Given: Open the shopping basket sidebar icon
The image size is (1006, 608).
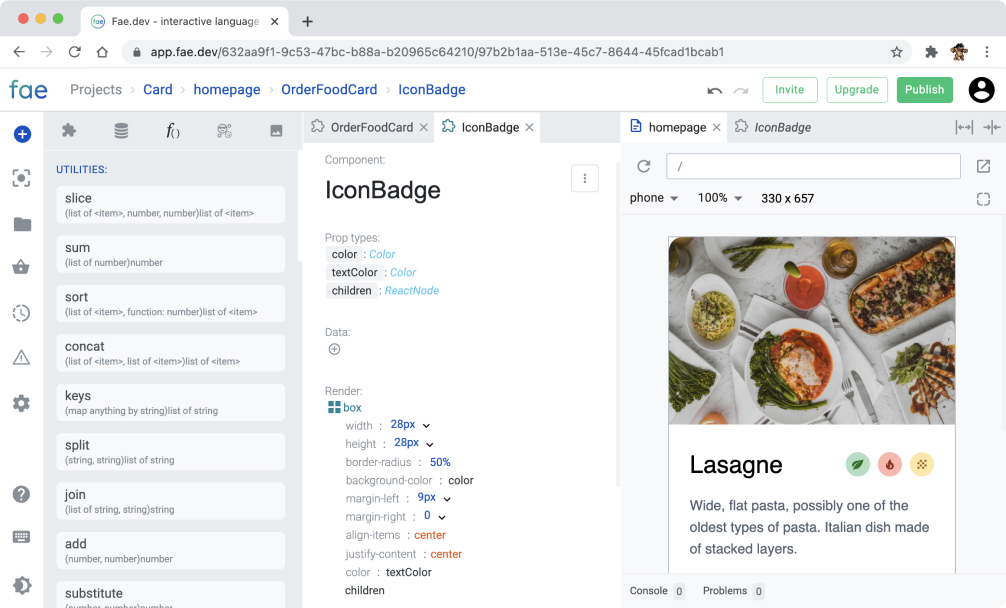Looking at the screenshot, I should pos(21,267).
